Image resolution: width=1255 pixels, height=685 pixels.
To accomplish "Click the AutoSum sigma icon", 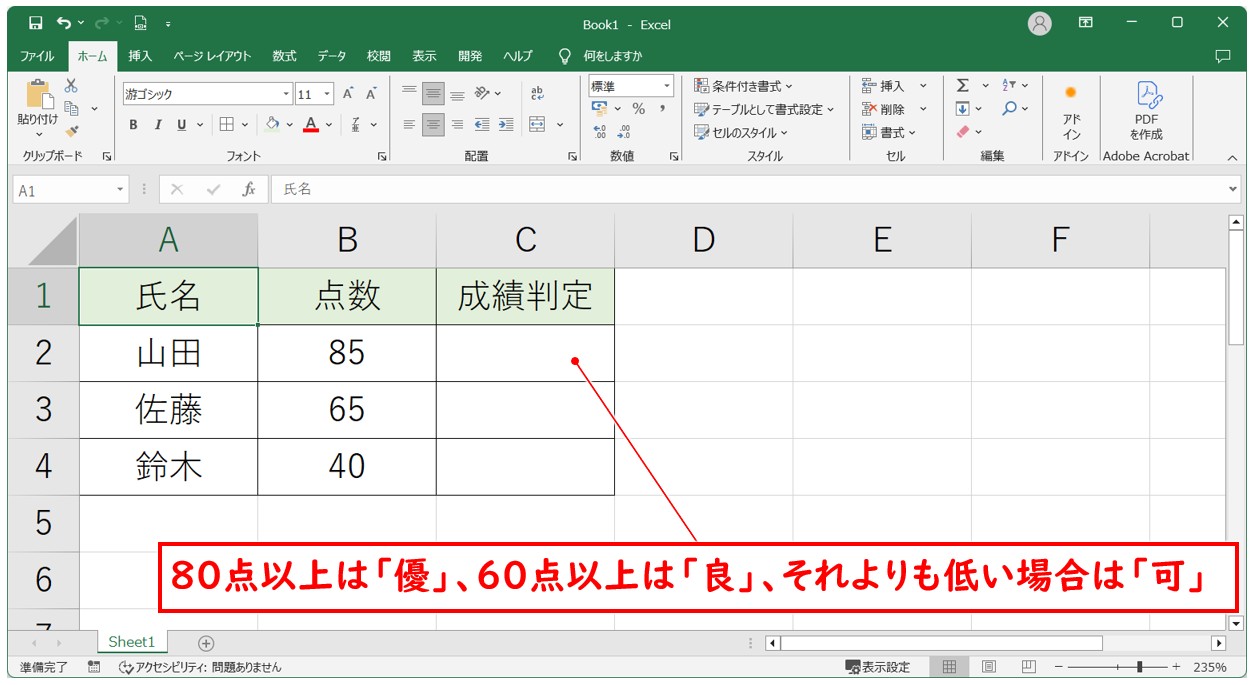I will (x=962, y=86).
